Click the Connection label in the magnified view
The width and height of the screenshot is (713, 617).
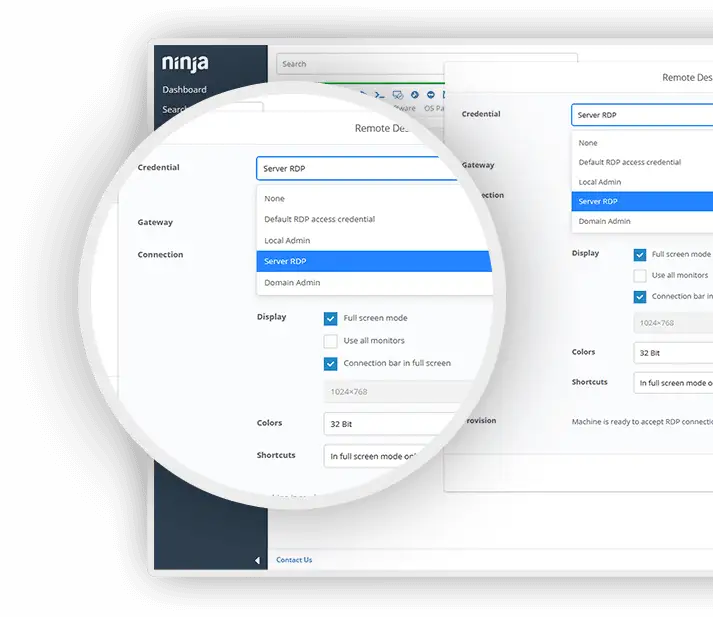(160, 255)
